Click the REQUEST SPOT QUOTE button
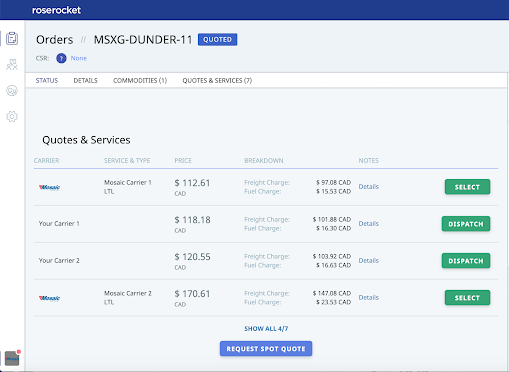509x372 pixels. (x=266, y=349)
